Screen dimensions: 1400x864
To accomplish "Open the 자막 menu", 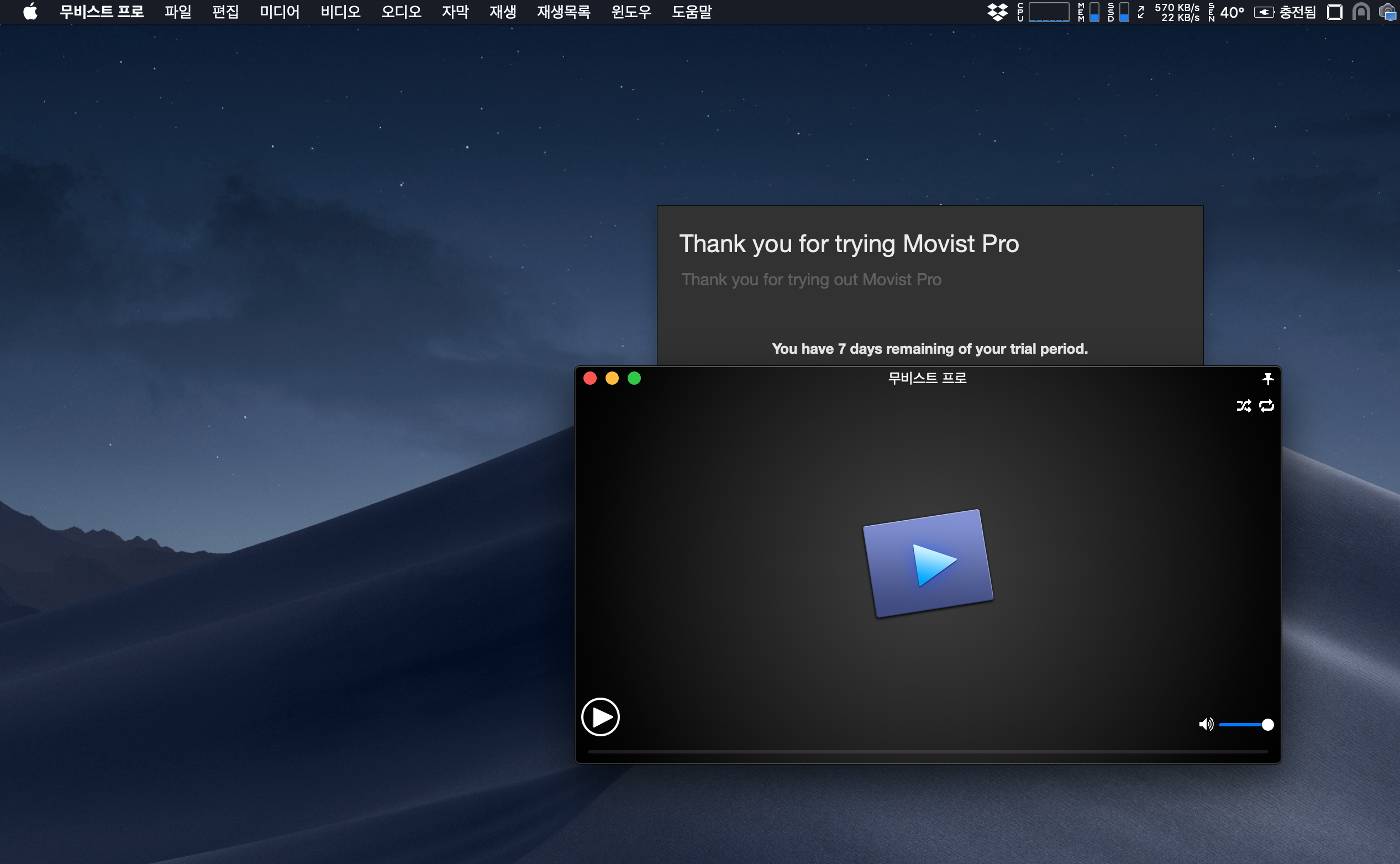I will click(455, 12).
